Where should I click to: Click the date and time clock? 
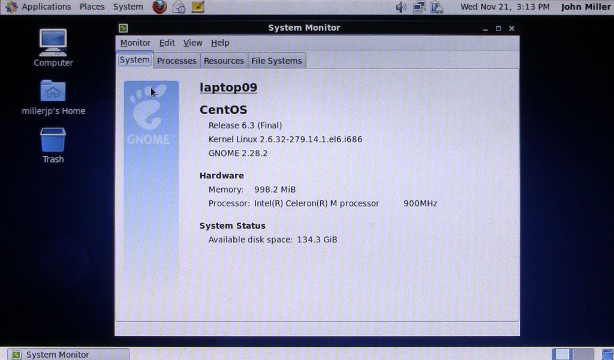click(x=505, y=7)
